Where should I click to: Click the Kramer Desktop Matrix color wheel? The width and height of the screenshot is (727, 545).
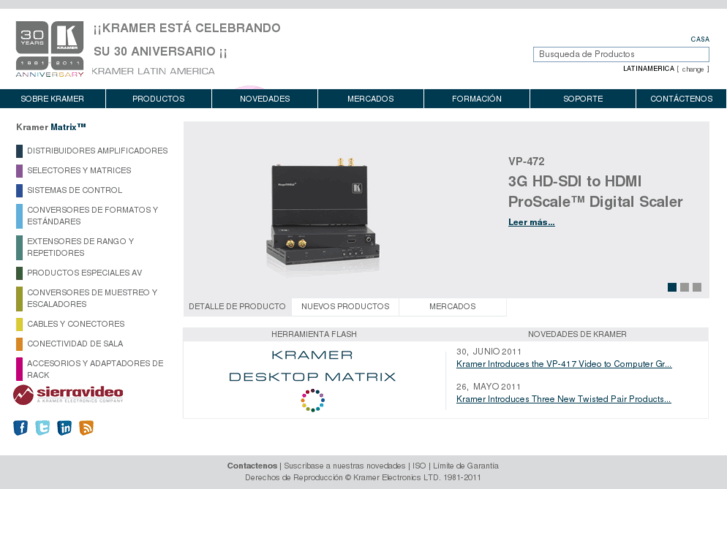(312, 400)
